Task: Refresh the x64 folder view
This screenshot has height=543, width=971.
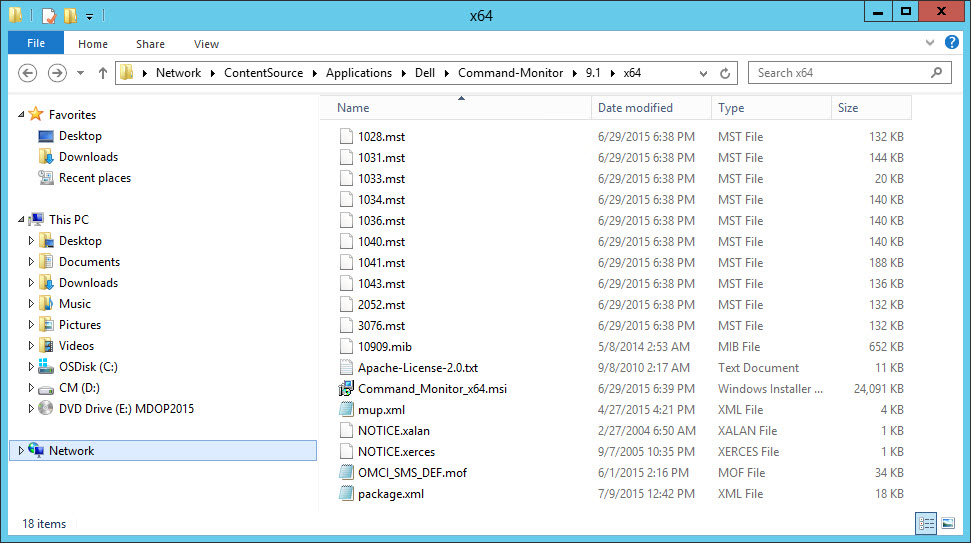Action: [x=726, y=73]
